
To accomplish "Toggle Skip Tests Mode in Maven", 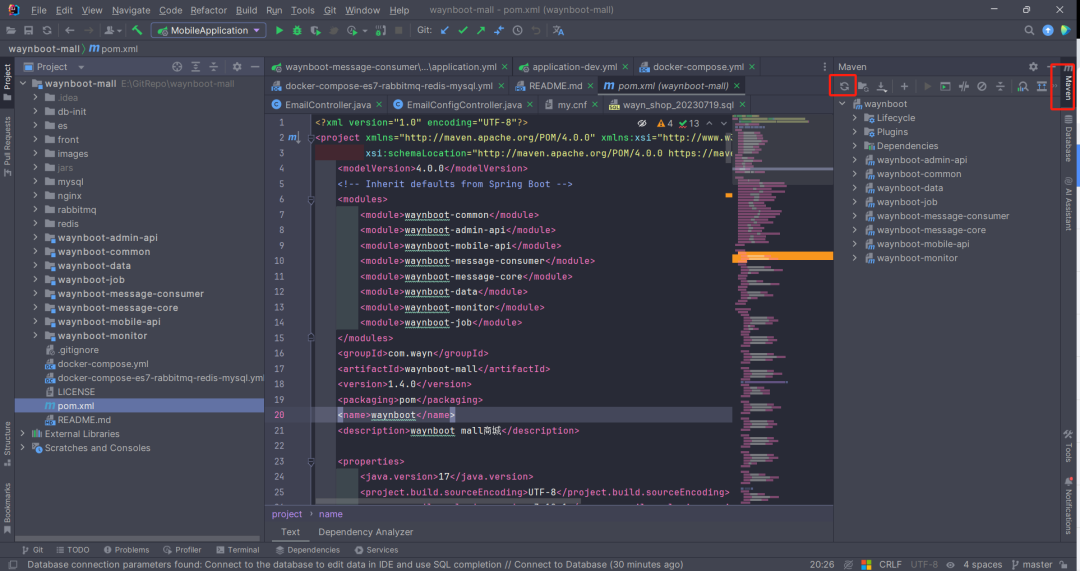I will coord(982,86).
